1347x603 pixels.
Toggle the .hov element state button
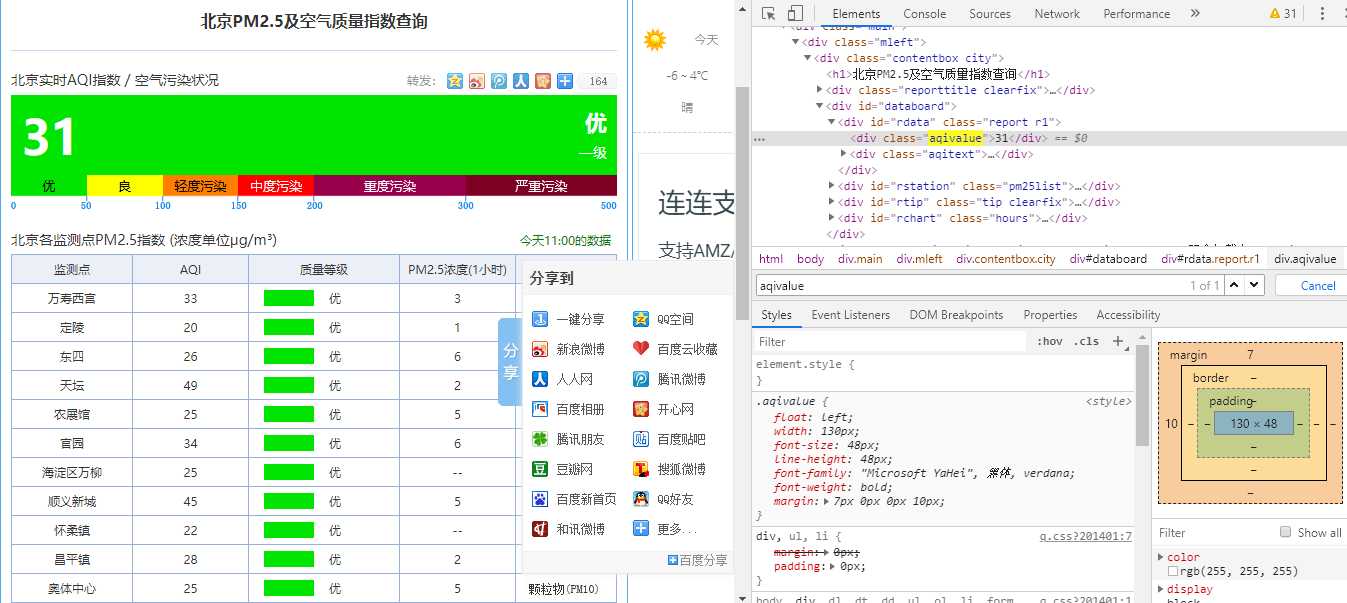(1050, 341)
